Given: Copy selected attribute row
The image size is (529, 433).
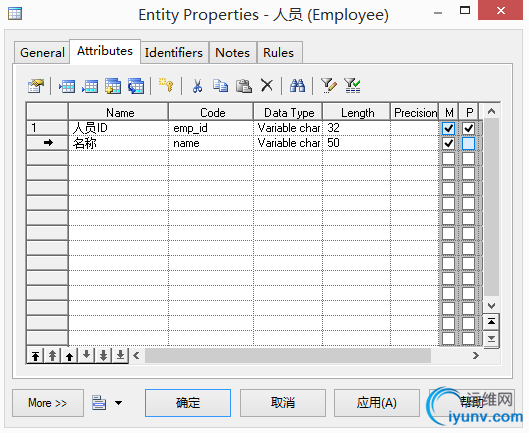Looking at the screenshot, I should 220,86.
